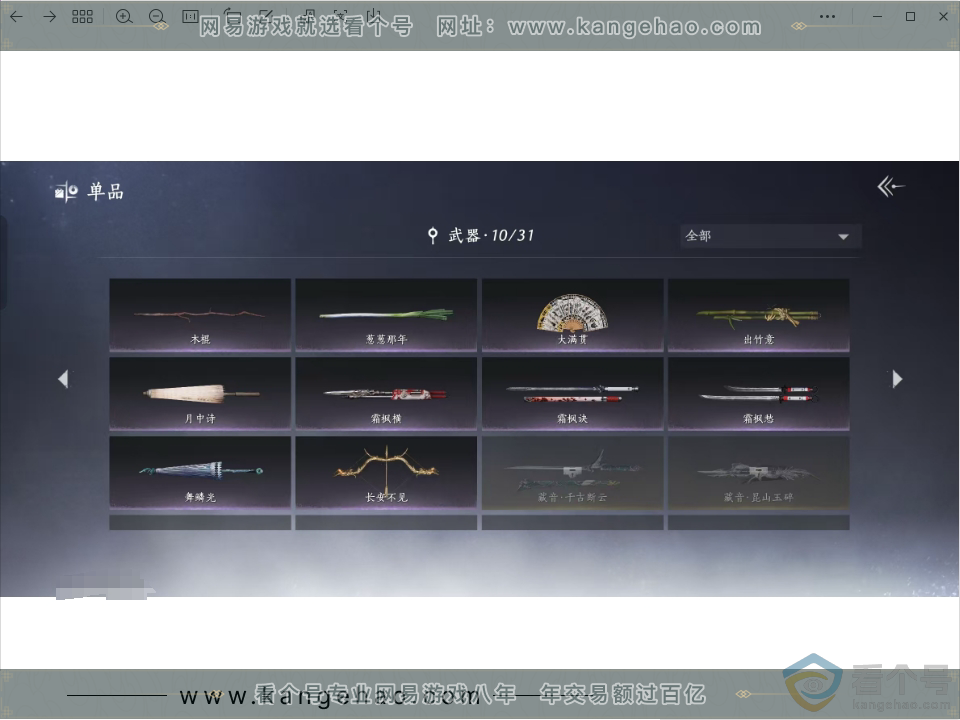Select the 长安不见 bow weapon card

click(386, 472)
